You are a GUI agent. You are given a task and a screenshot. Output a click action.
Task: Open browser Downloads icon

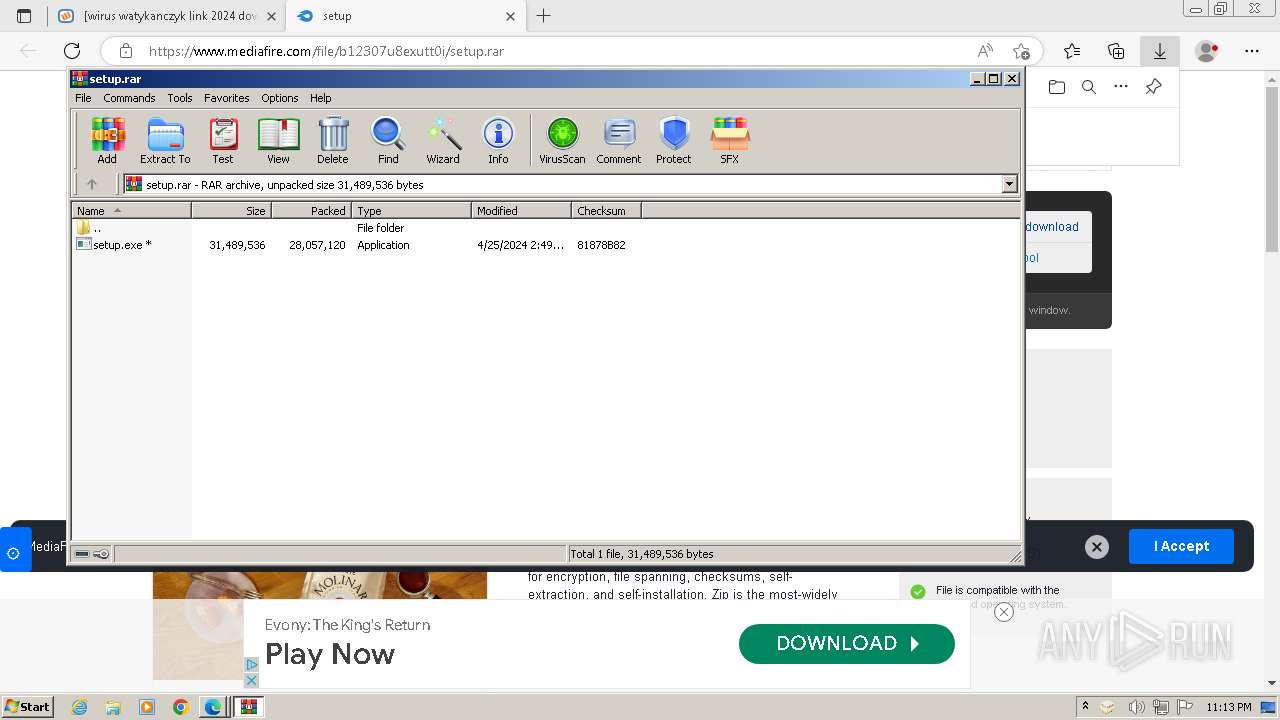[1160, 51]
